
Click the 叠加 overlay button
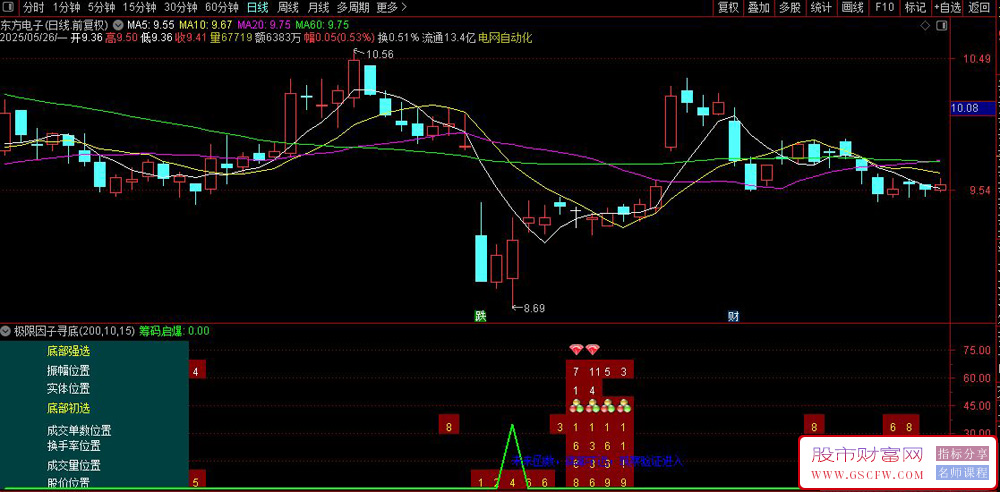(x=759, y=8)
